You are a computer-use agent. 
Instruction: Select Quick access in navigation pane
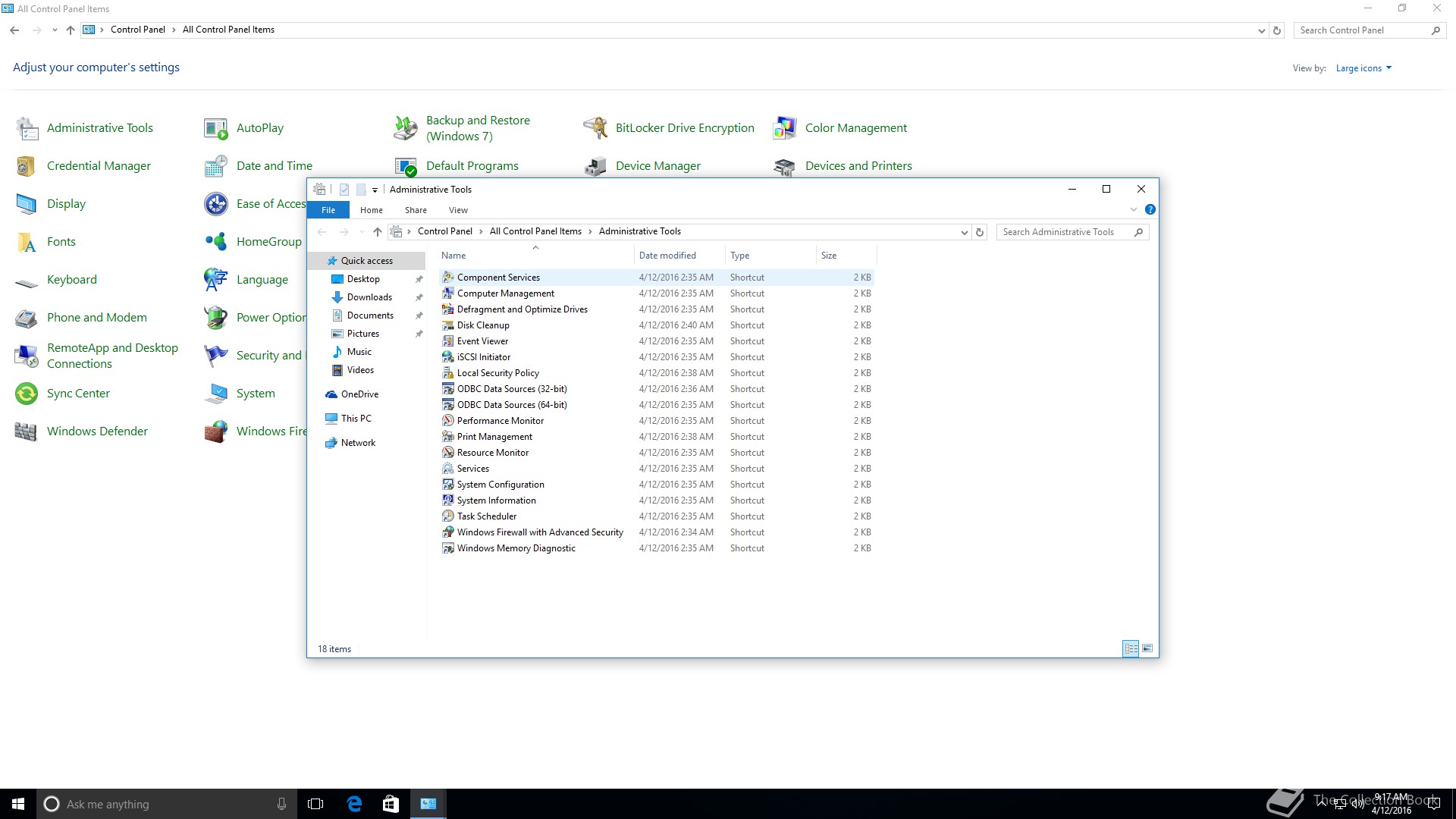(x=367, y=261)
